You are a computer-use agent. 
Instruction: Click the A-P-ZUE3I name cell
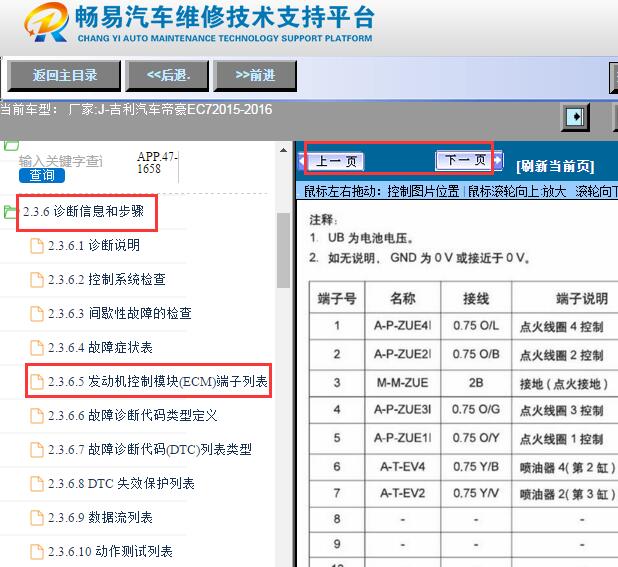[x=402, y=410]
